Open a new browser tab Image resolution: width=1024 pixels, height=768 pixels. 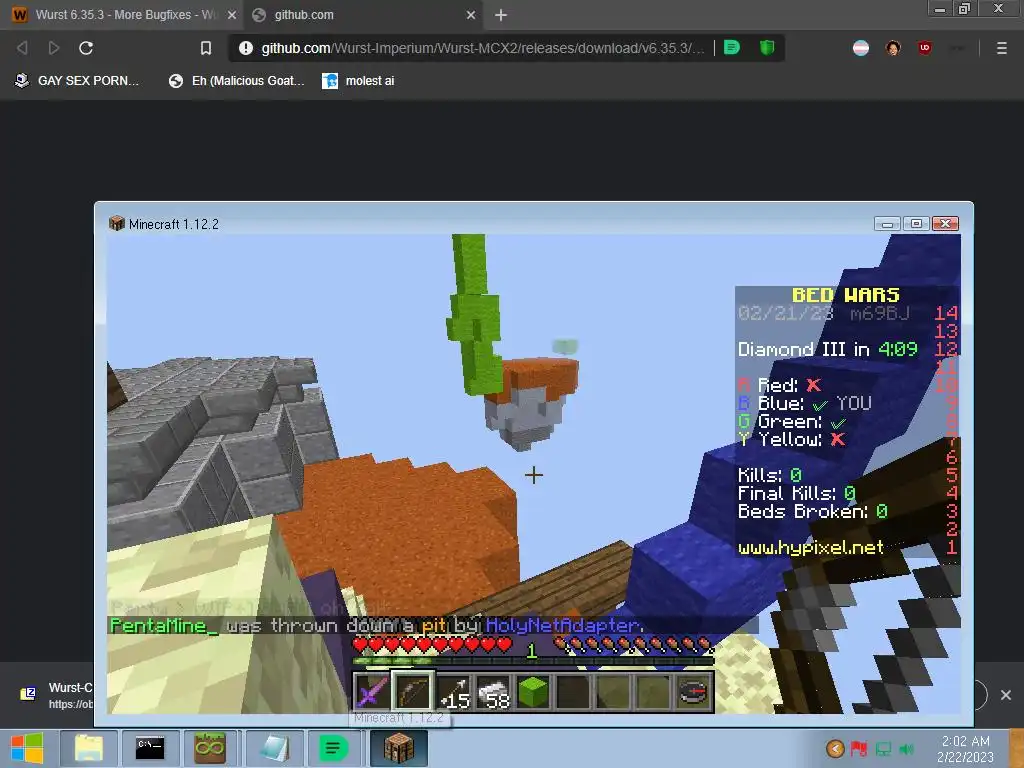(x=501, y=14)
